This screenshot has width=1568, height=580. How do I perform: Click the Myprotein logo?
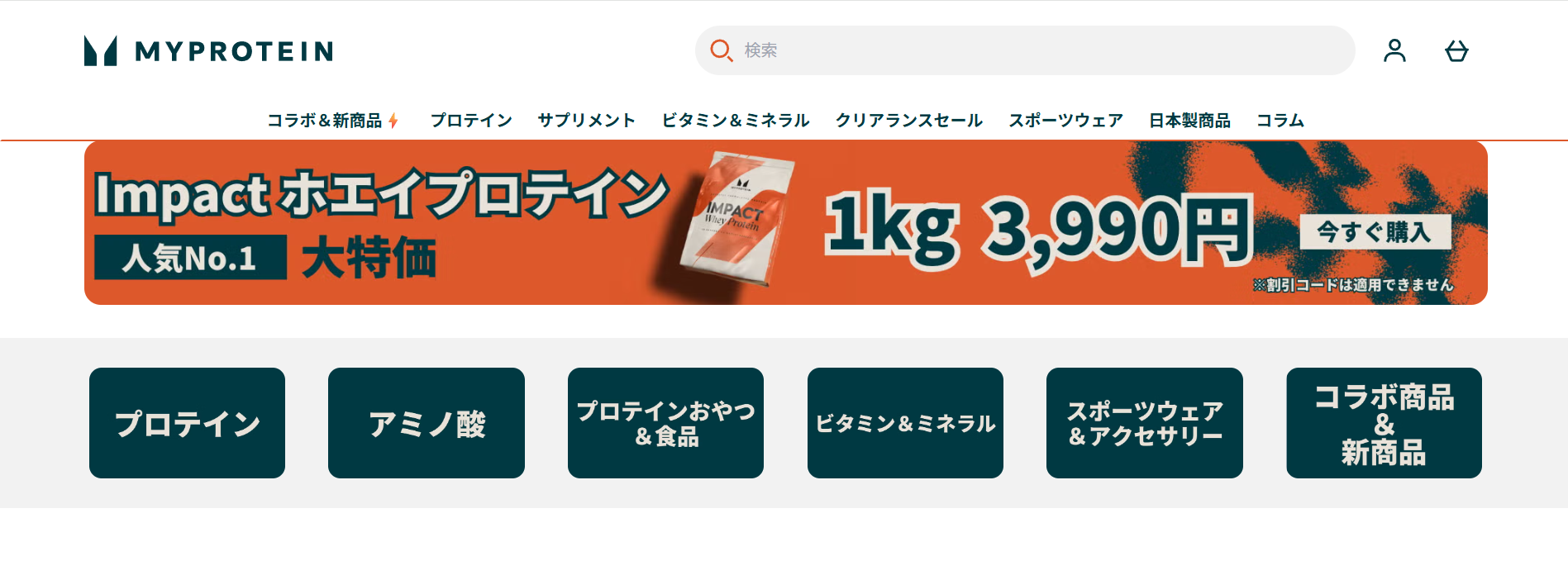pyautogui.click(x=208, y=51)
